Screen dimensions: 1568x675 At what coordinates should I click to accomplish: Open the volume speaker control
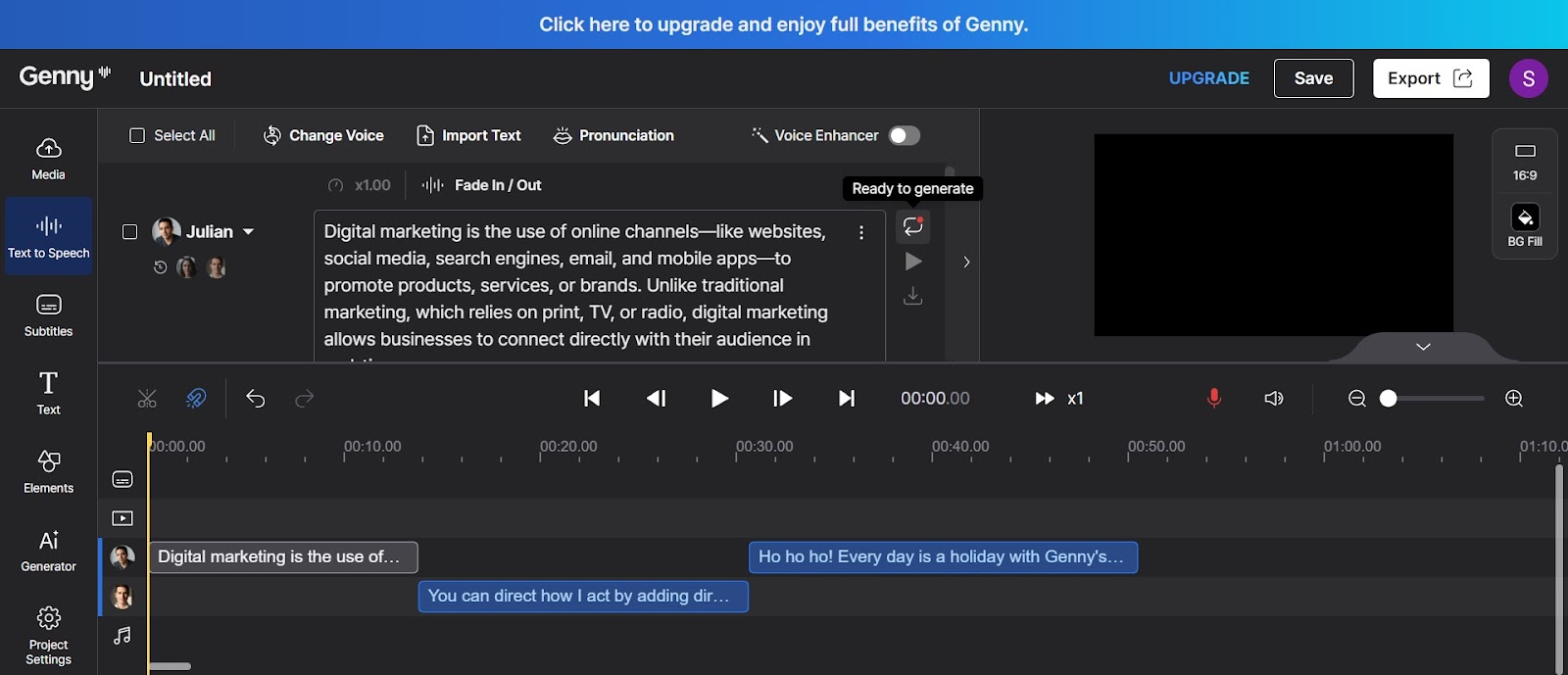coord(1274,399)
